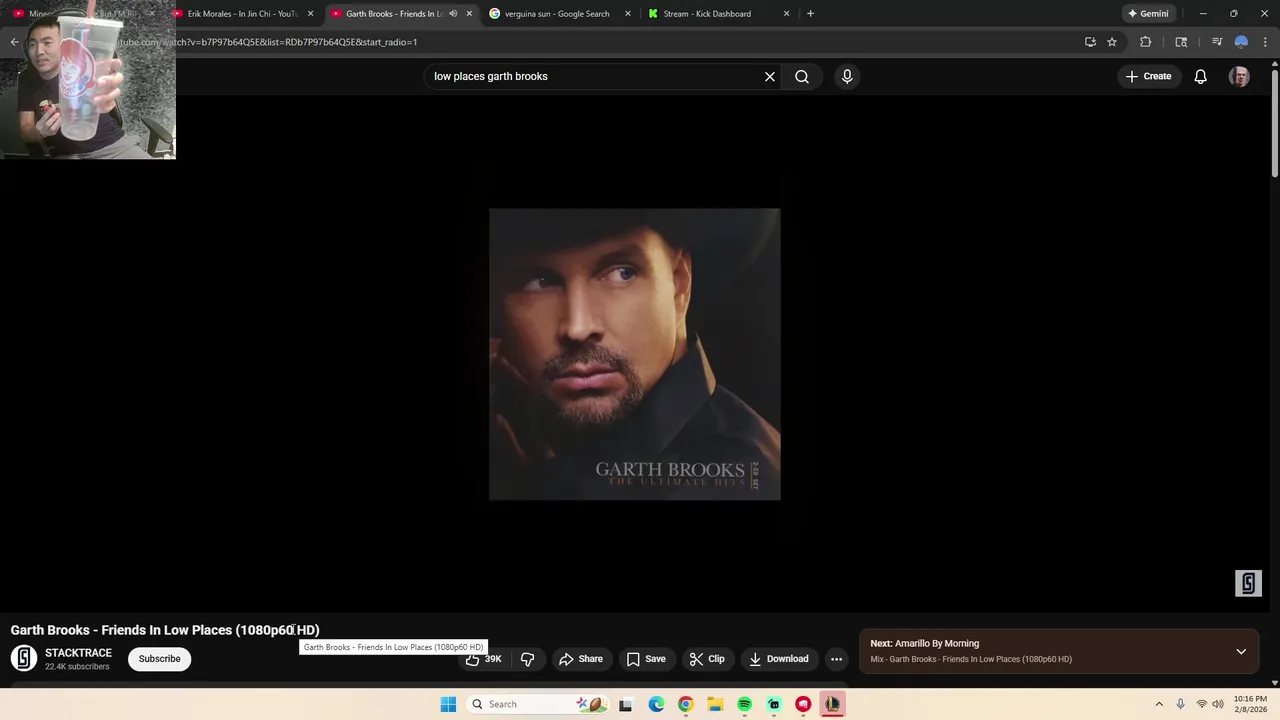Click the Create button
Image resolution: width=1280 pixels, height=720 pixels.
coord(1148,76)
